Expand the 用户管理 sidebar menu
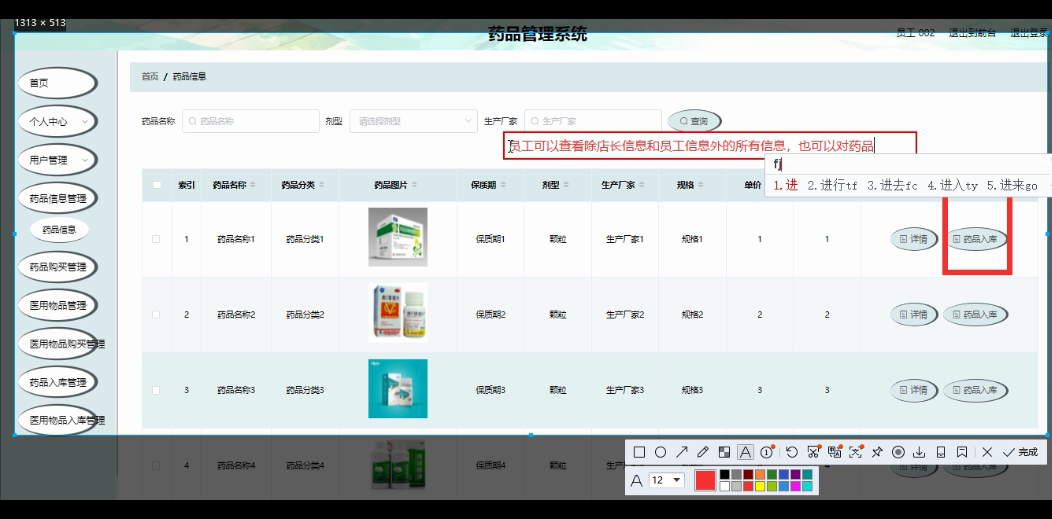1052x519 pixels. (x=58, y=160)
